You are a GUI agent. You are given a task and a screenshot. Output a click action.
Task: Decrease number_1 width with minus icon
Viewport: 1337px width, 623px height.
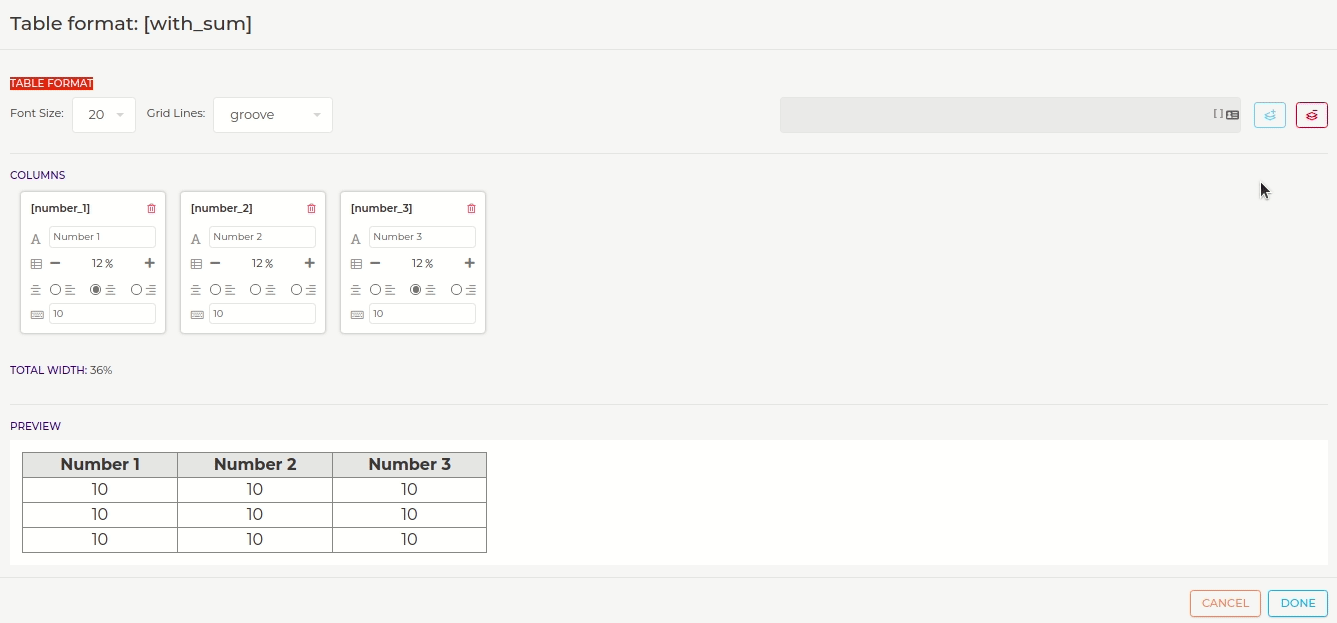(55, 263)
